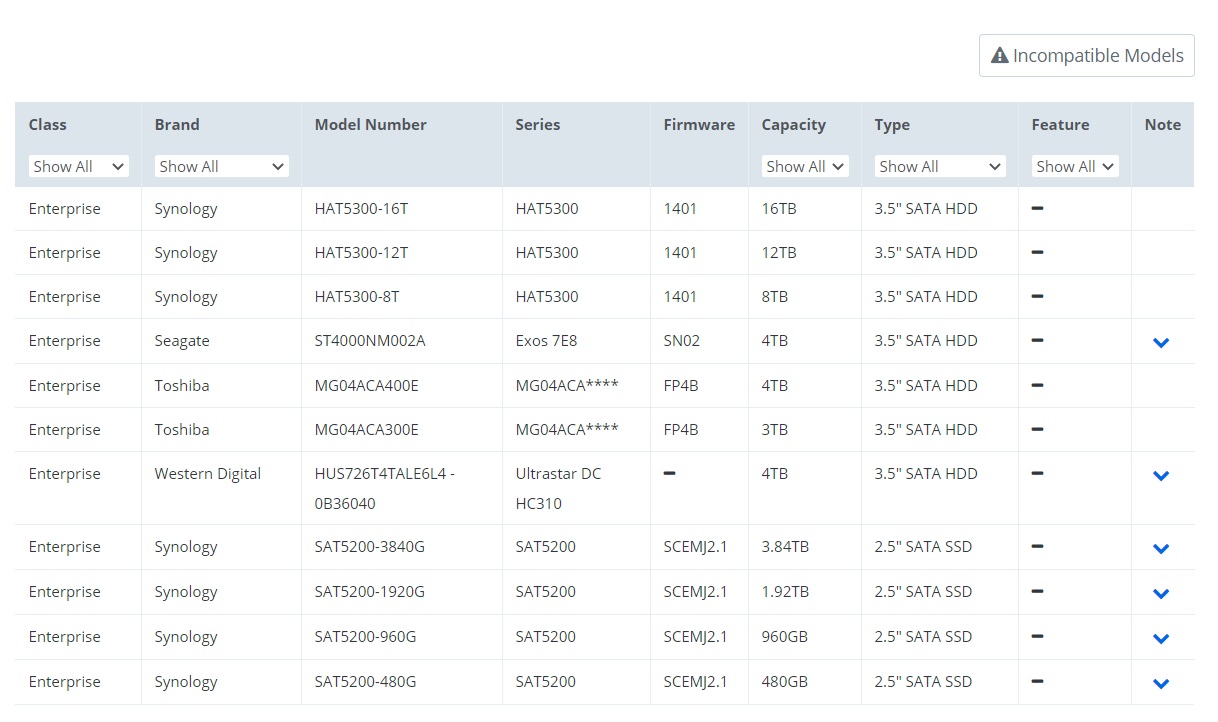
Task: Expand the note for SAT5200-480G
Action: tap(1161, 683)
